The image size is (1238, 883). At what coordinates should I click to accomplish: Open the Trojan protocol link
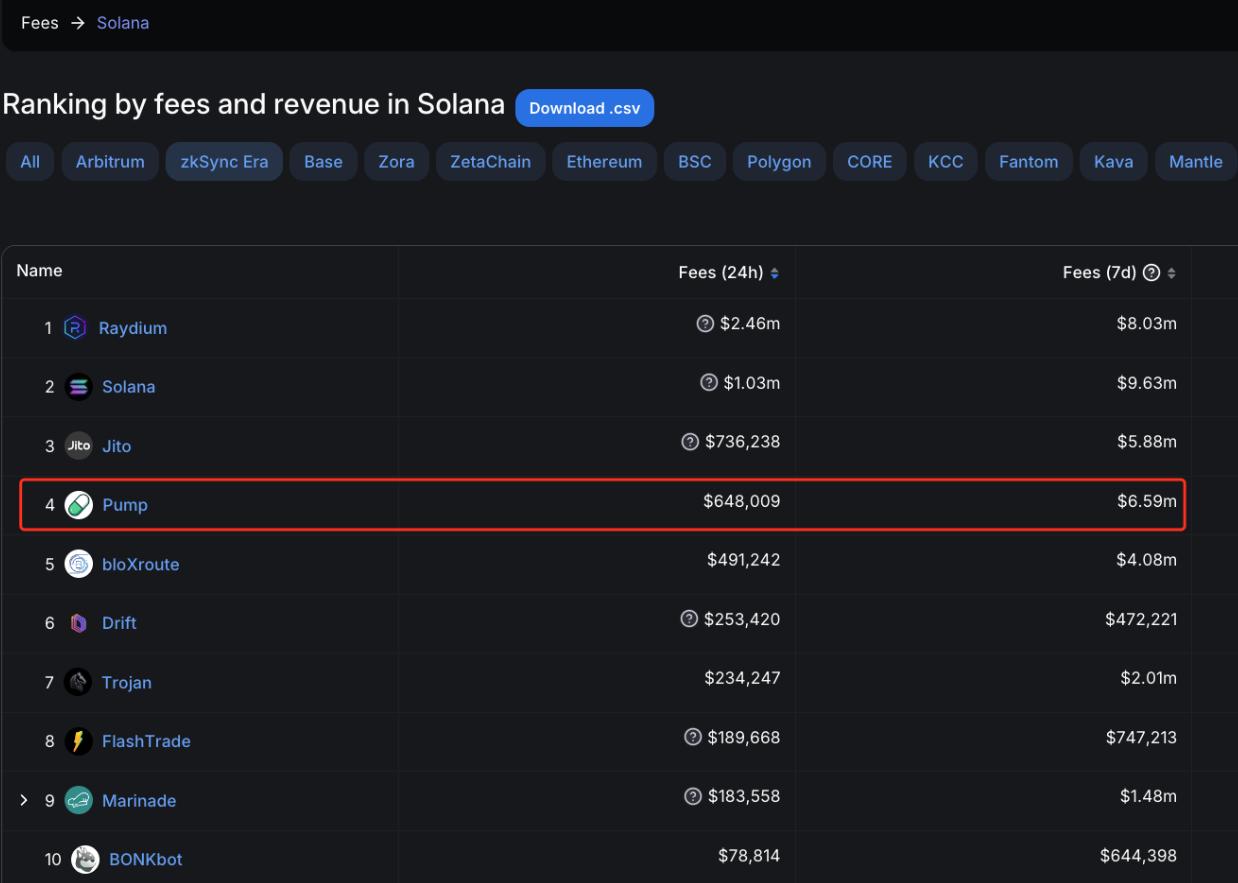(x=127, y=682)
